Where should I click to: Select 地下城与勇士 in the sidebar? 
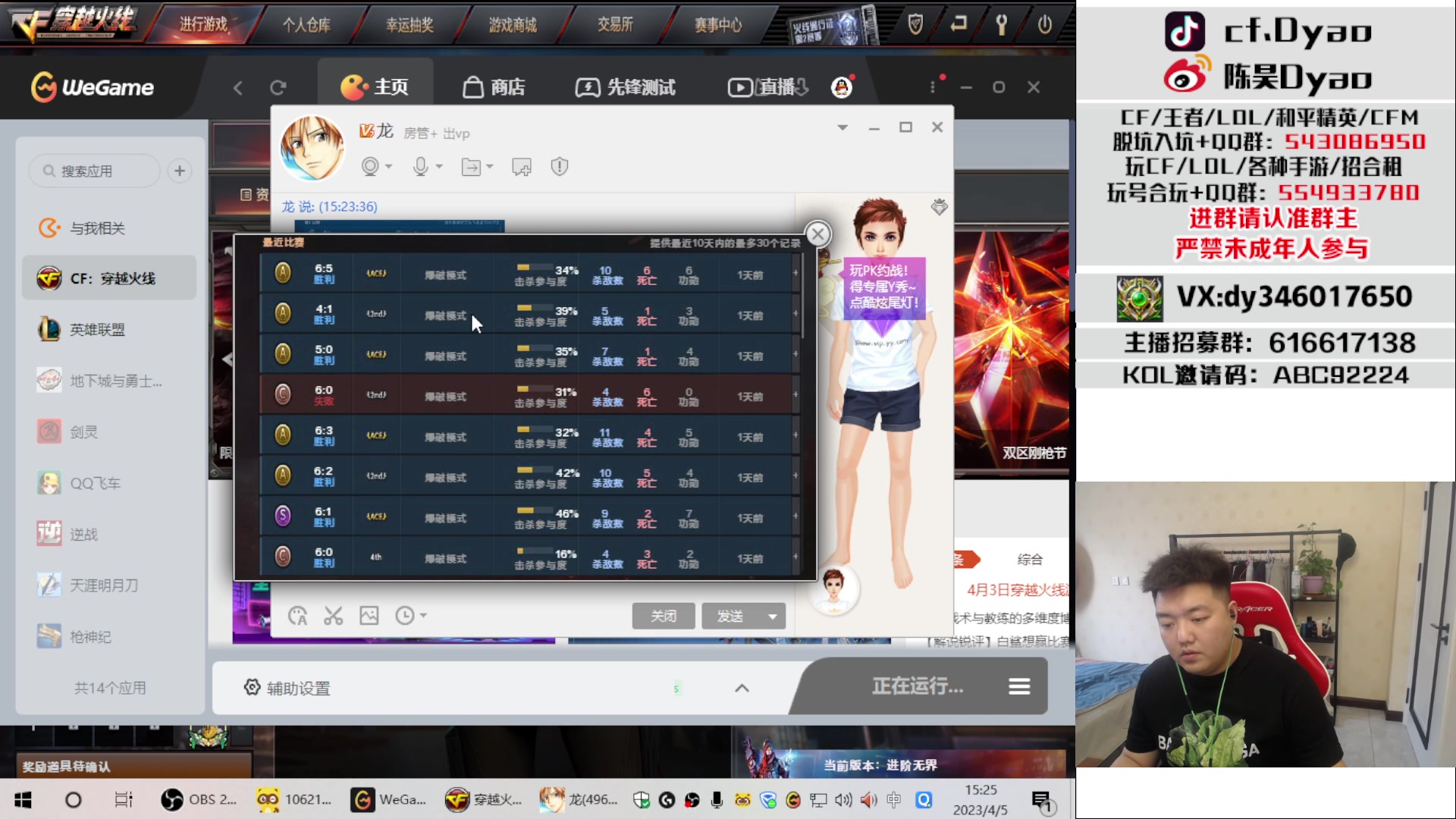tap(109, 381)
